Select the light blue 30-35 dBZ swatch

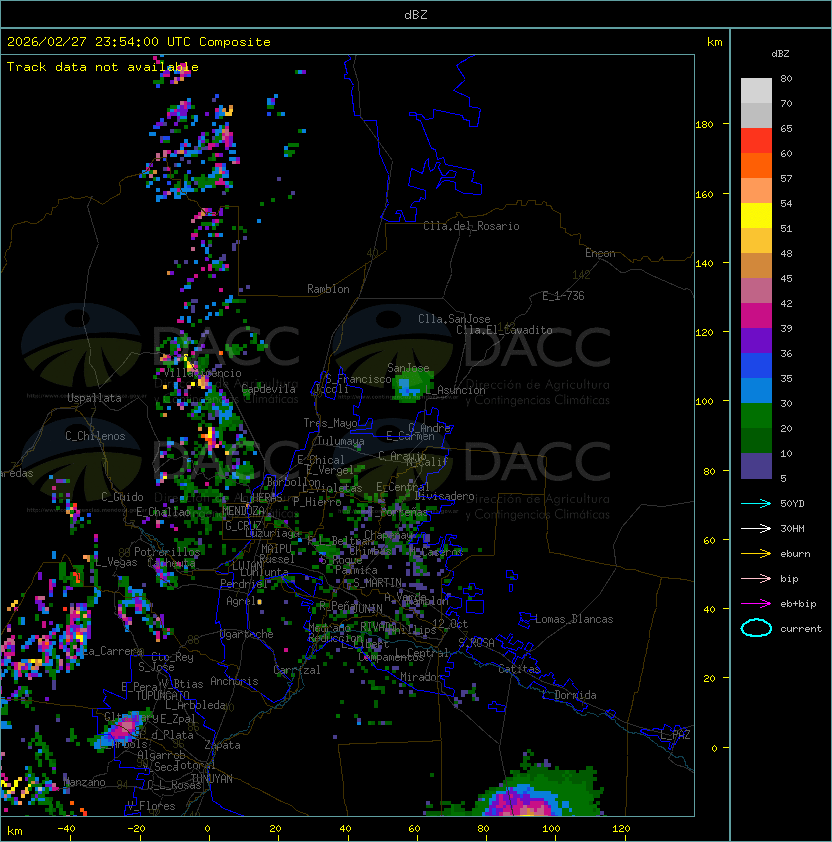pos(756,391)
